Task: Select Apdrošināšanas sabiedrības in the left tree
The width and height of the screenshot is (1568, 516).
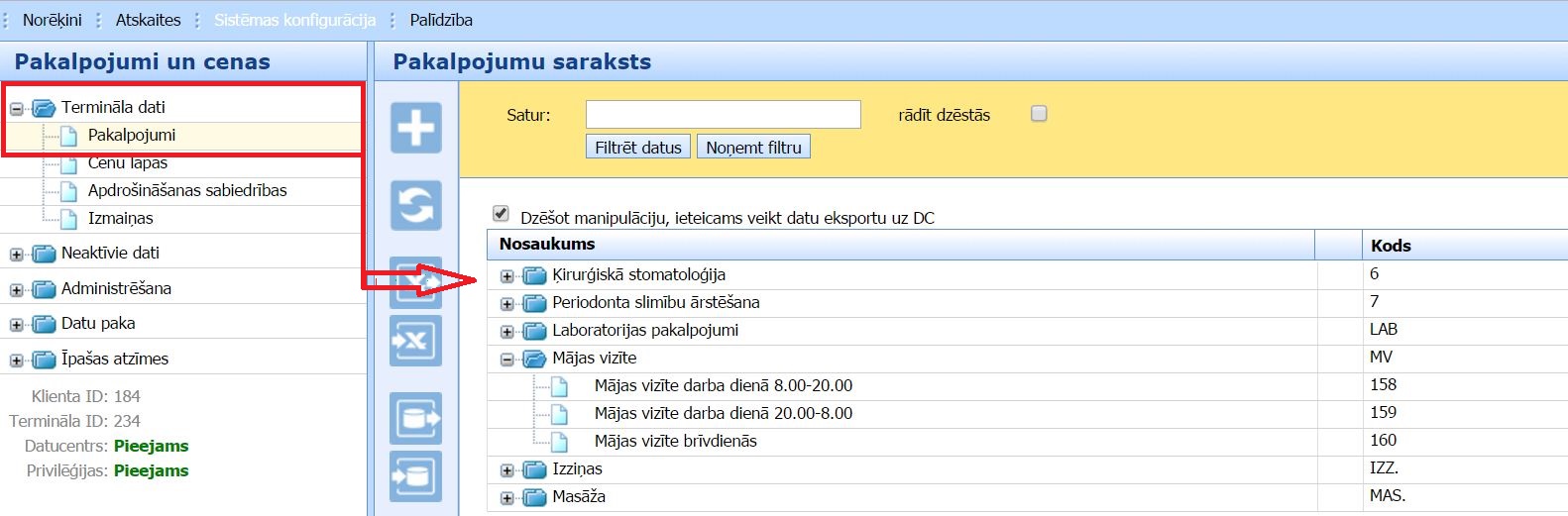Action: (x=187, y=190)
